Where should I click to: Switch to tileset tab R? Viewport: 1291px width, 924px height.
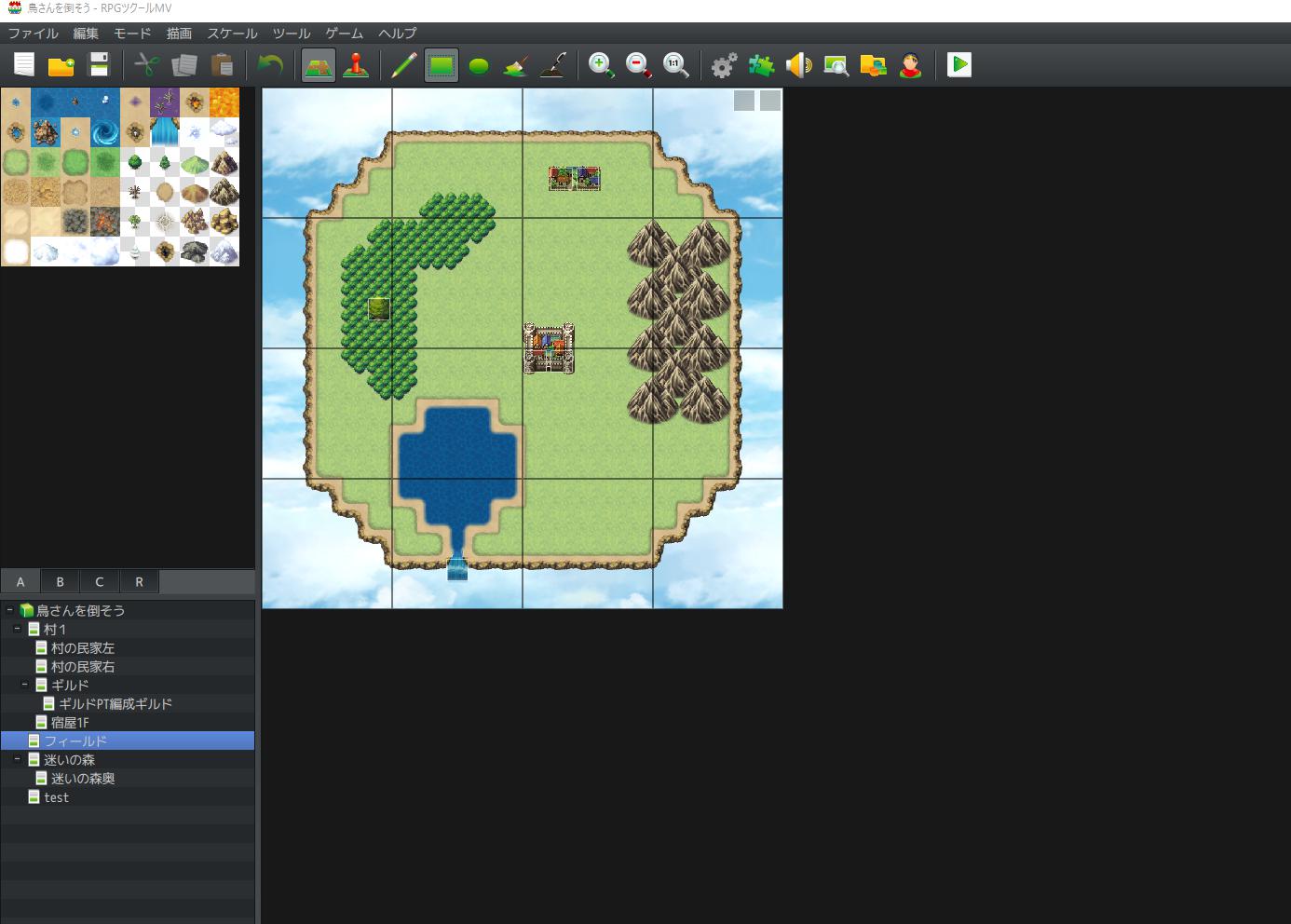[x=139, y=582]
